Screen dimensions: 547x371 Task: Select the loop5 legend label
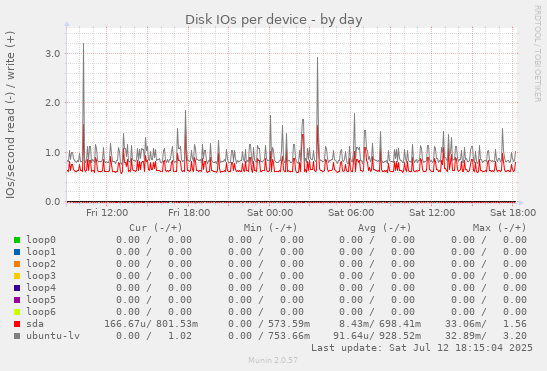[41, 300]
